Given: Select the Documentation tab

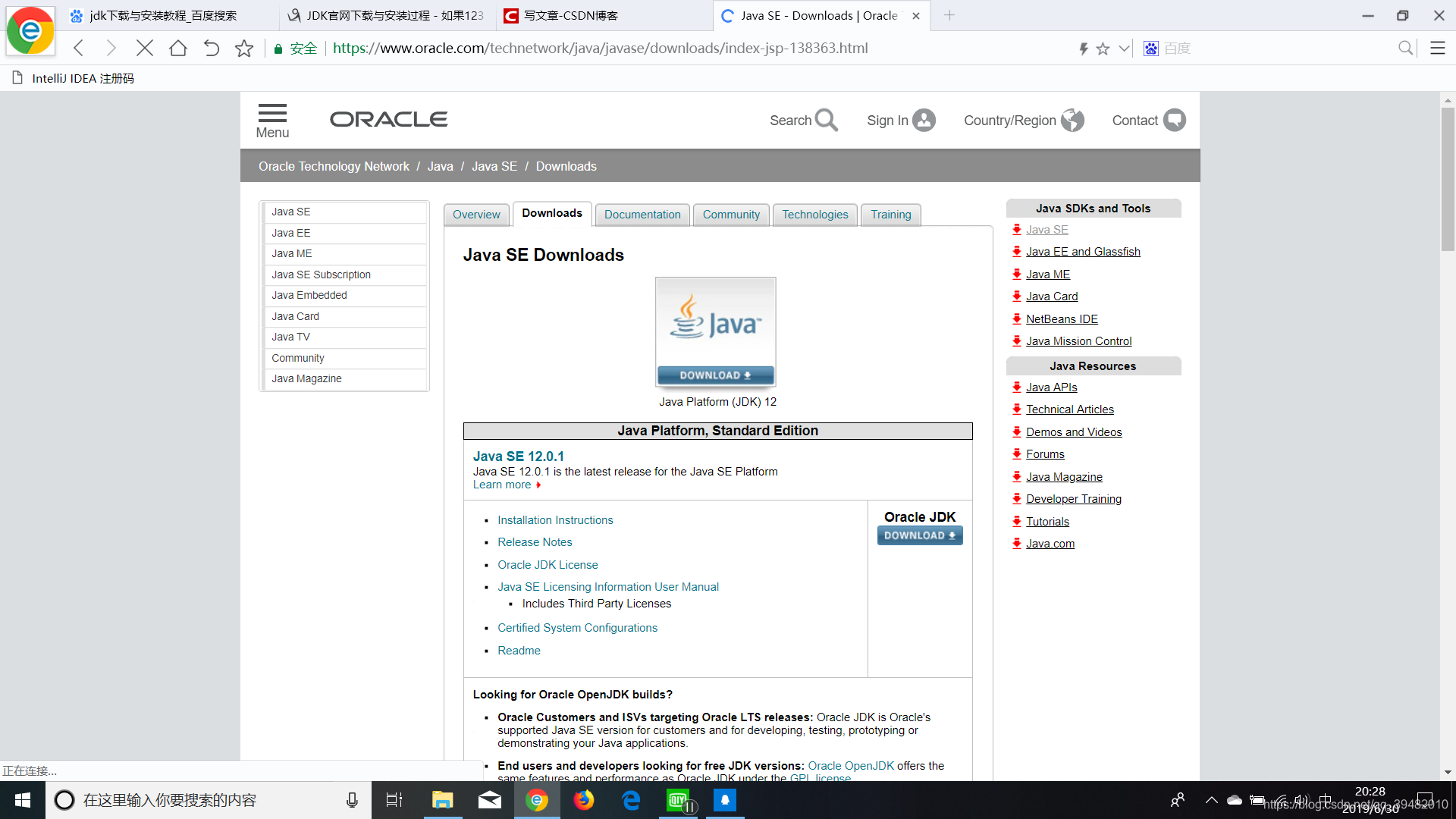Looking at the screenshot, I should [x=642, y=215].
